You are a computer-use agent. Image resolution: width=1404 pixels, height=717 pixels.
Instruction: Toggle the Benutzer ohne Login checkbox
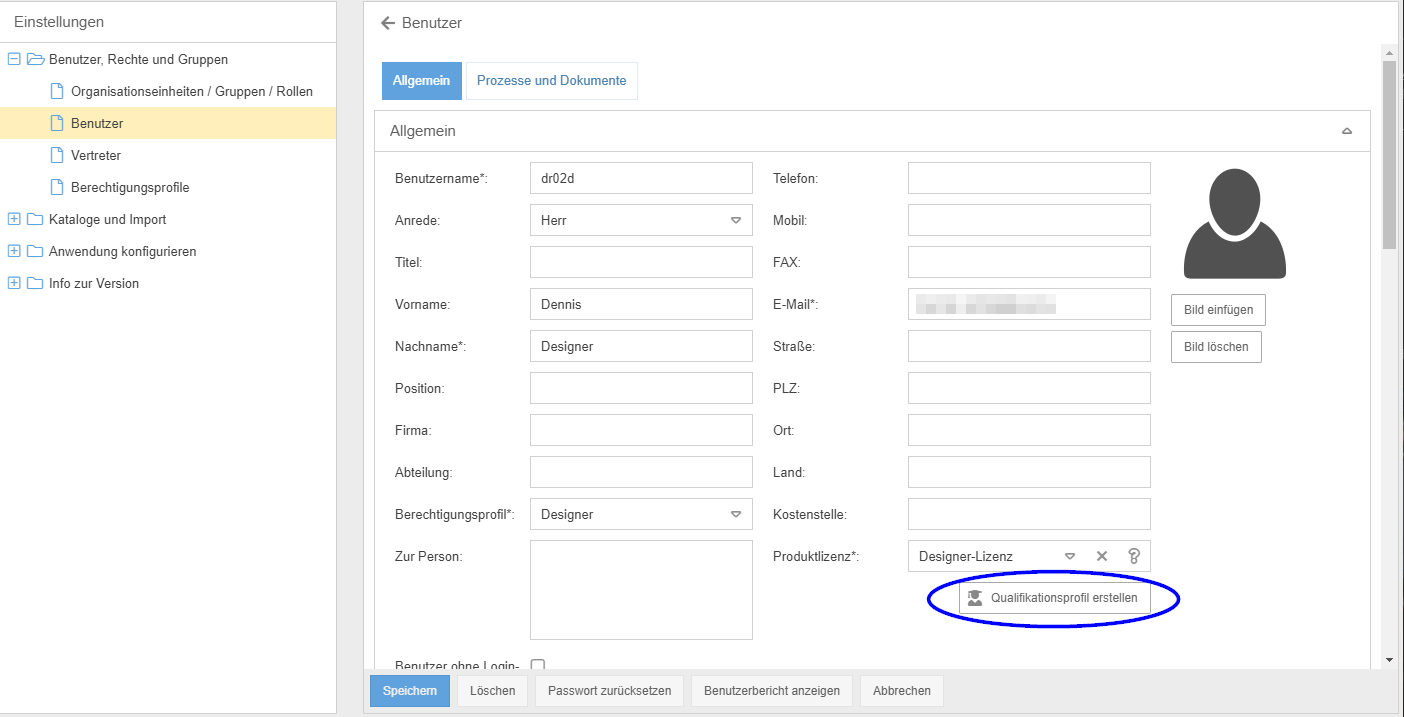(x=537, y=665)
